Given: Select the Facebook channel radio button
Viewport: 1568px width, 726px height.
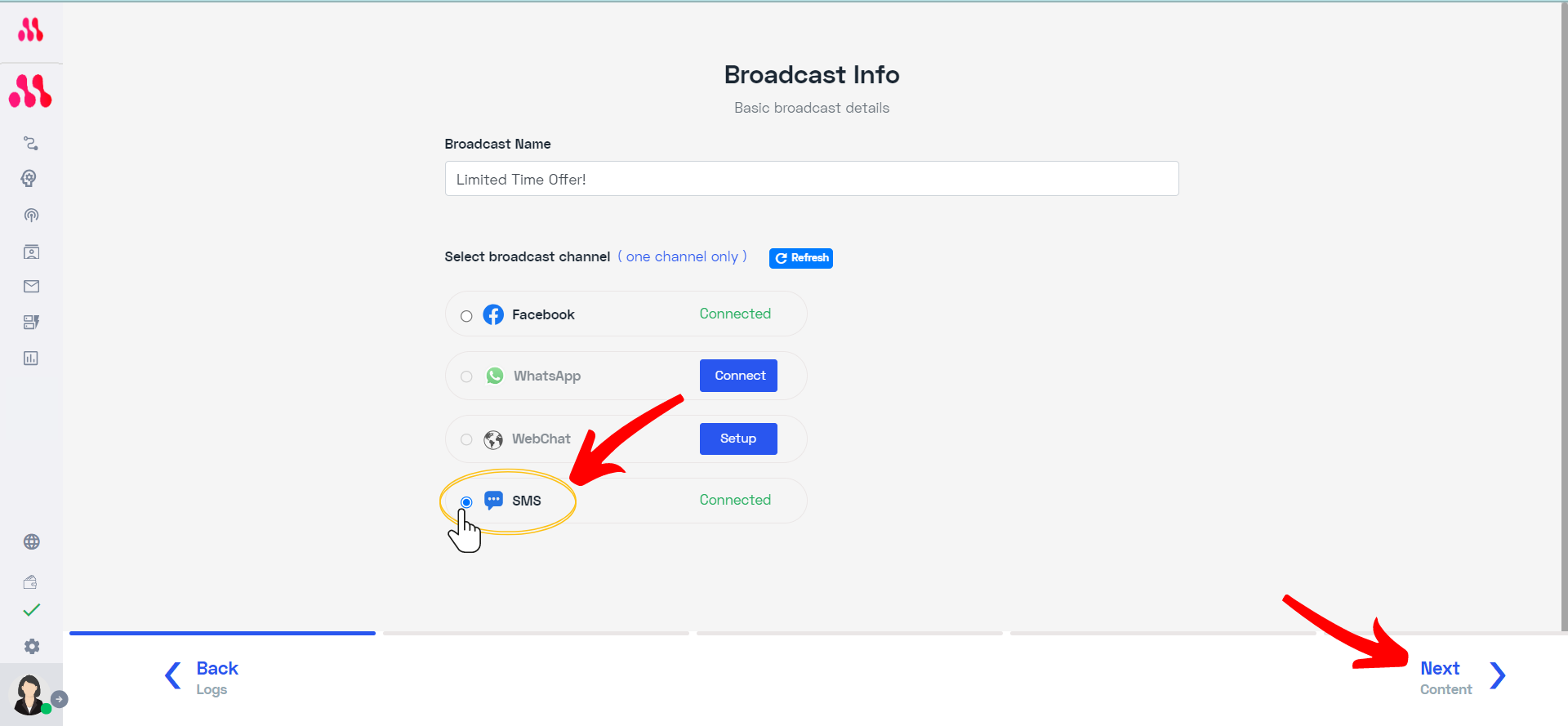Looking at the screenshot, I should point(466,316).
